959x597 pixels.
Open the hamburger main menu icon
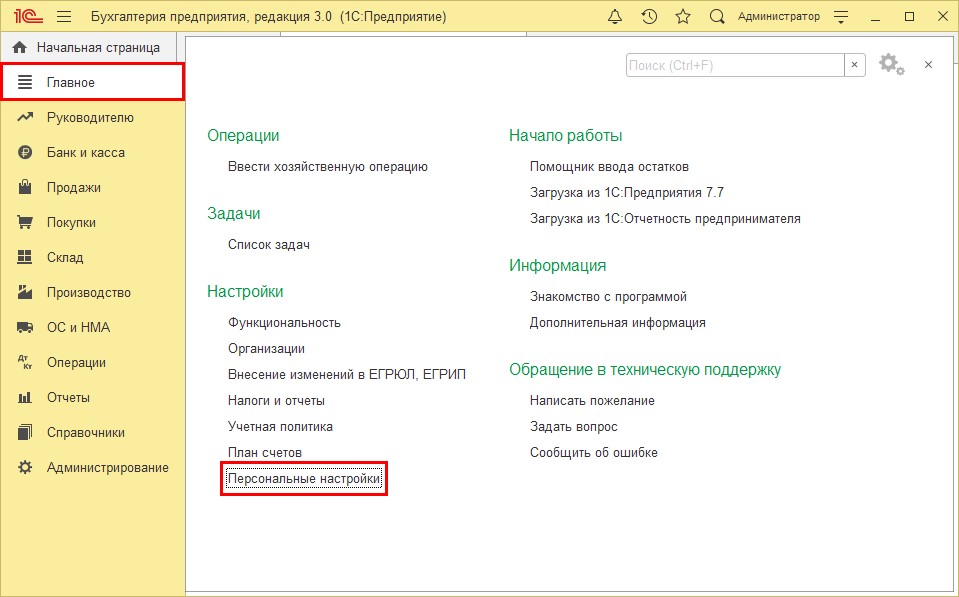(x=64, y=17)
